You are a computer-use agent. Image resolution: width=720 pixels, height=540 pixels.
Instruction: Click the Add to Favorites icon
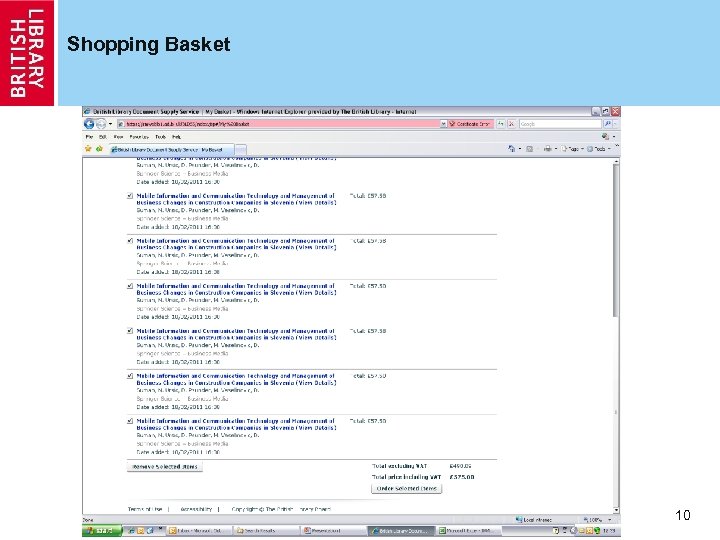coord(99,149)
